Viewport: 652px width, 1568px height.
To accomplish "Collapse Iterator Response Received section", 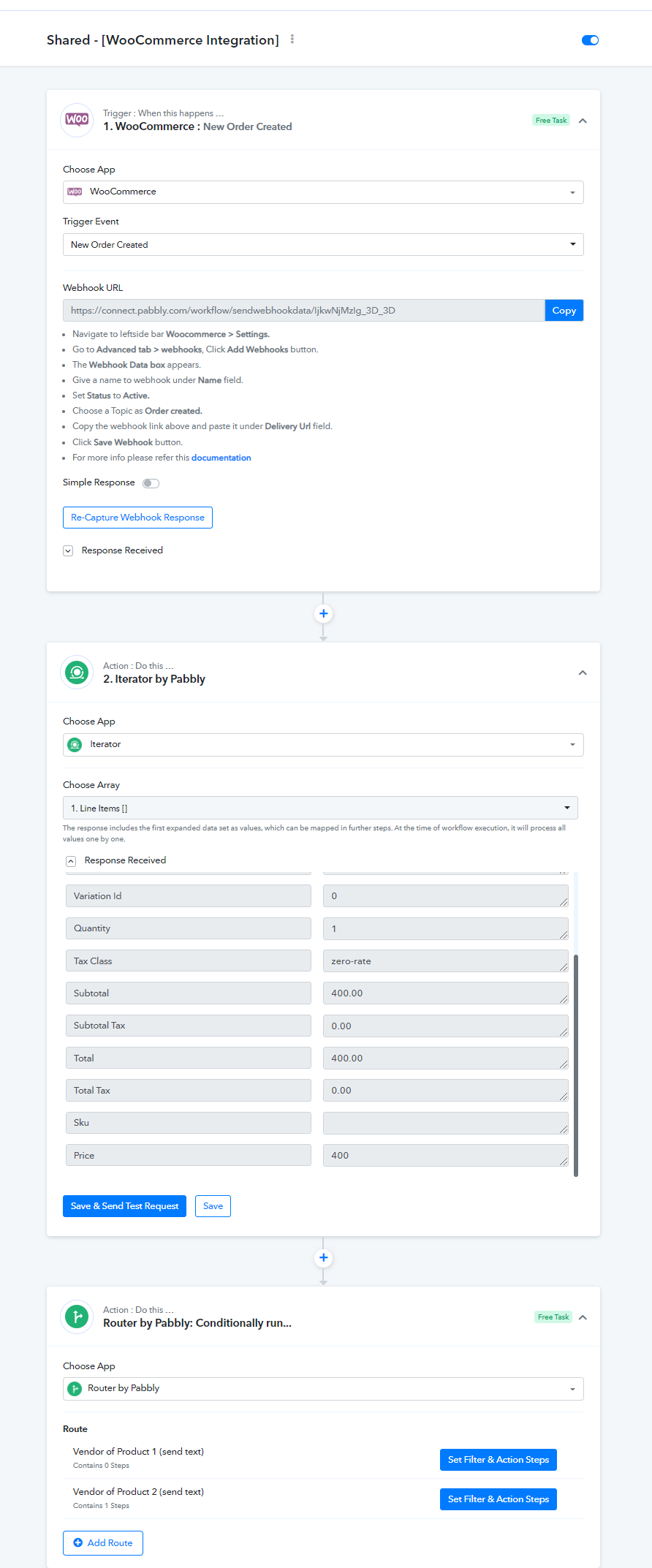I will 71,861.
